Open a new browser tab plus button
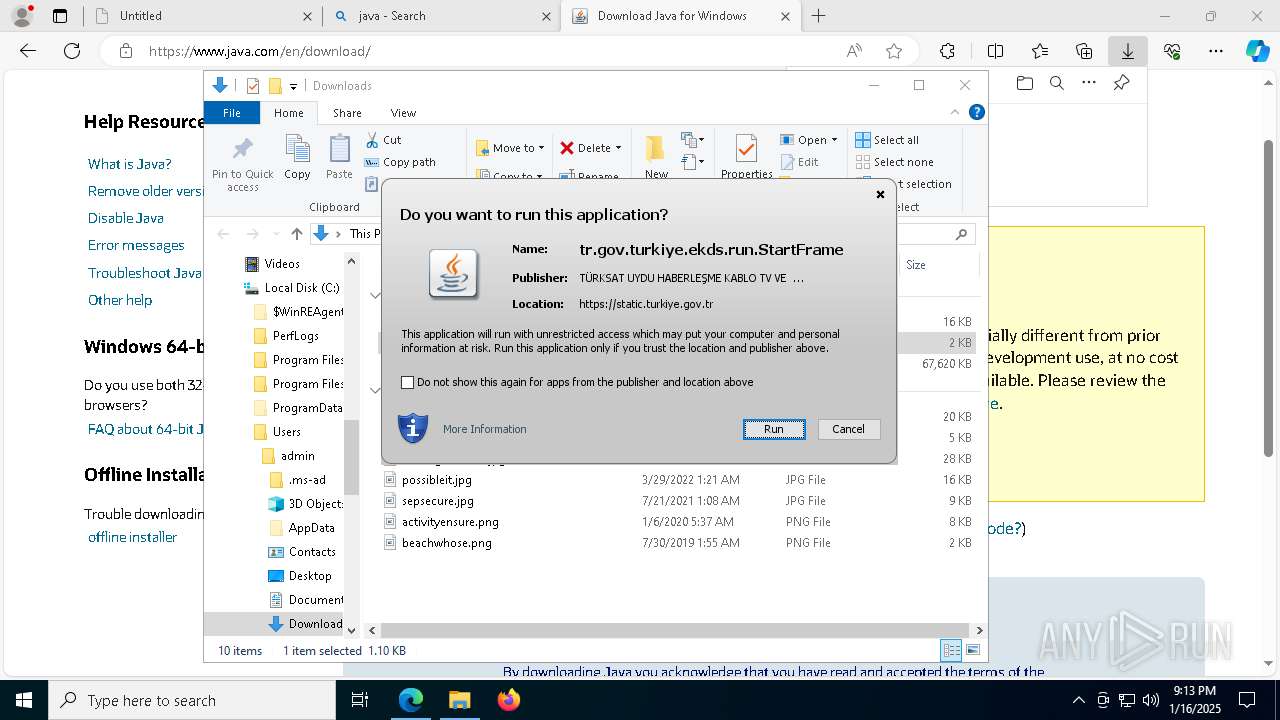Viewport: 1280px width, 720px height. pyautogui.click(x=819, y=16)
